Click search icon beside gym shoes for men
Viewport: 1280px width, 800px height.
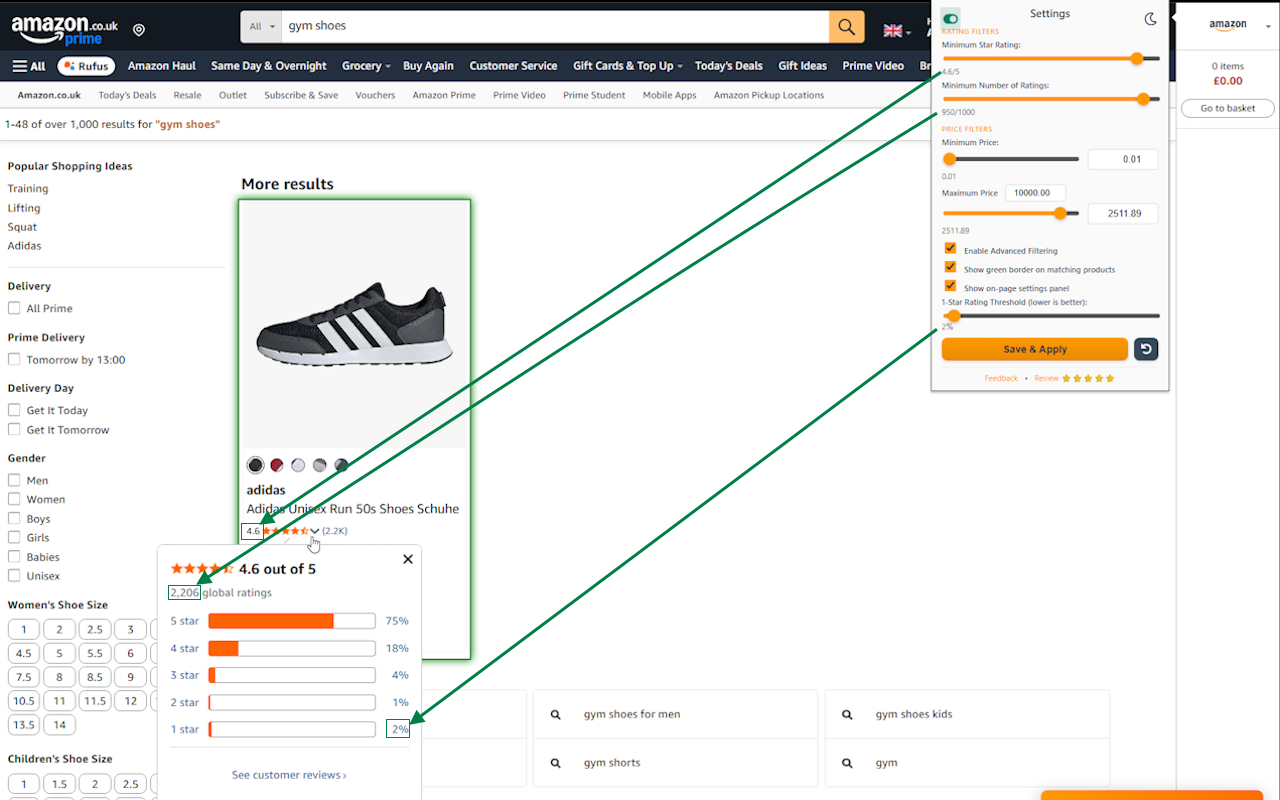556,714
